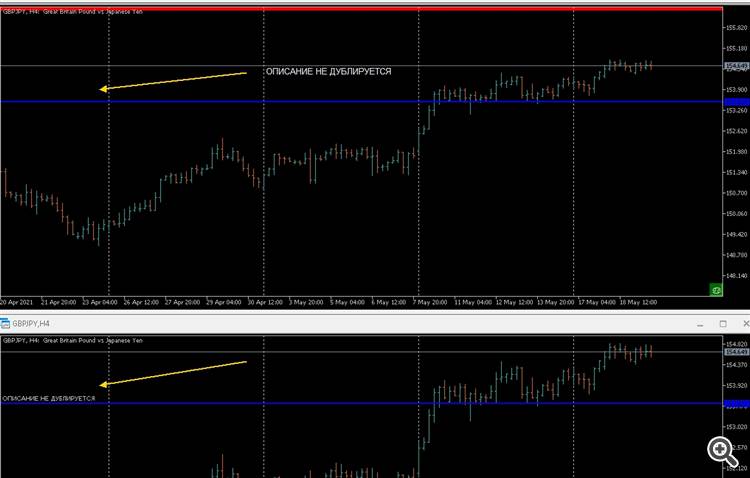Screen dimensions: 750x478
Task: Click the 151.980 price label
Action: point(736,152)
